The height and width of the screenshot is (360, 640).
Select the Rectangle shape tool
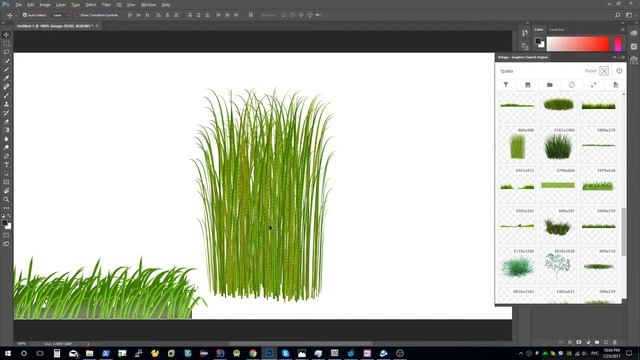[6, 182]
